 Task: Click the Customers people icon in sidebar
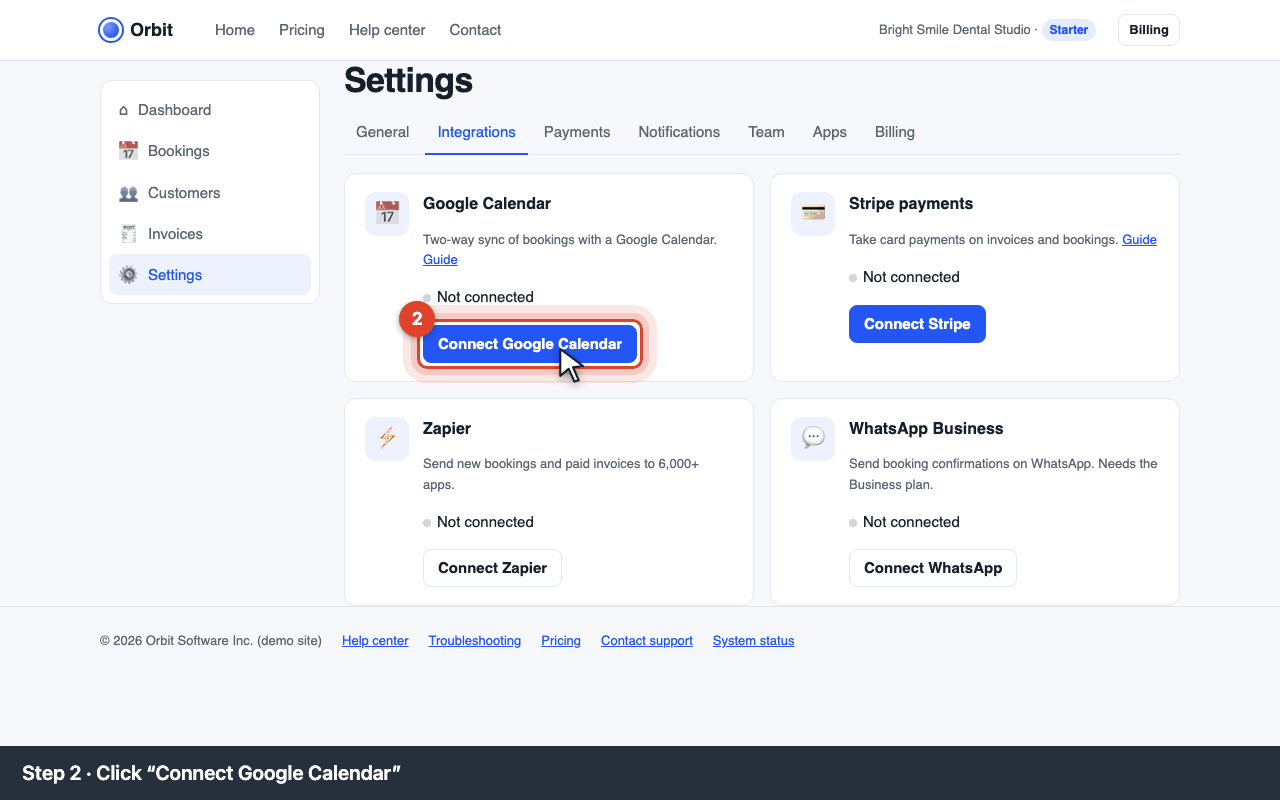click(128, 193)
